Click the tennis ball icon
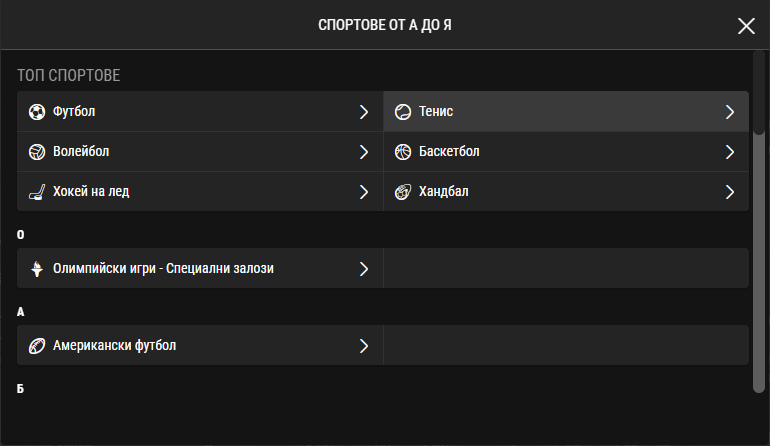This screenshot has width=770, height=446. pos(403,112)
